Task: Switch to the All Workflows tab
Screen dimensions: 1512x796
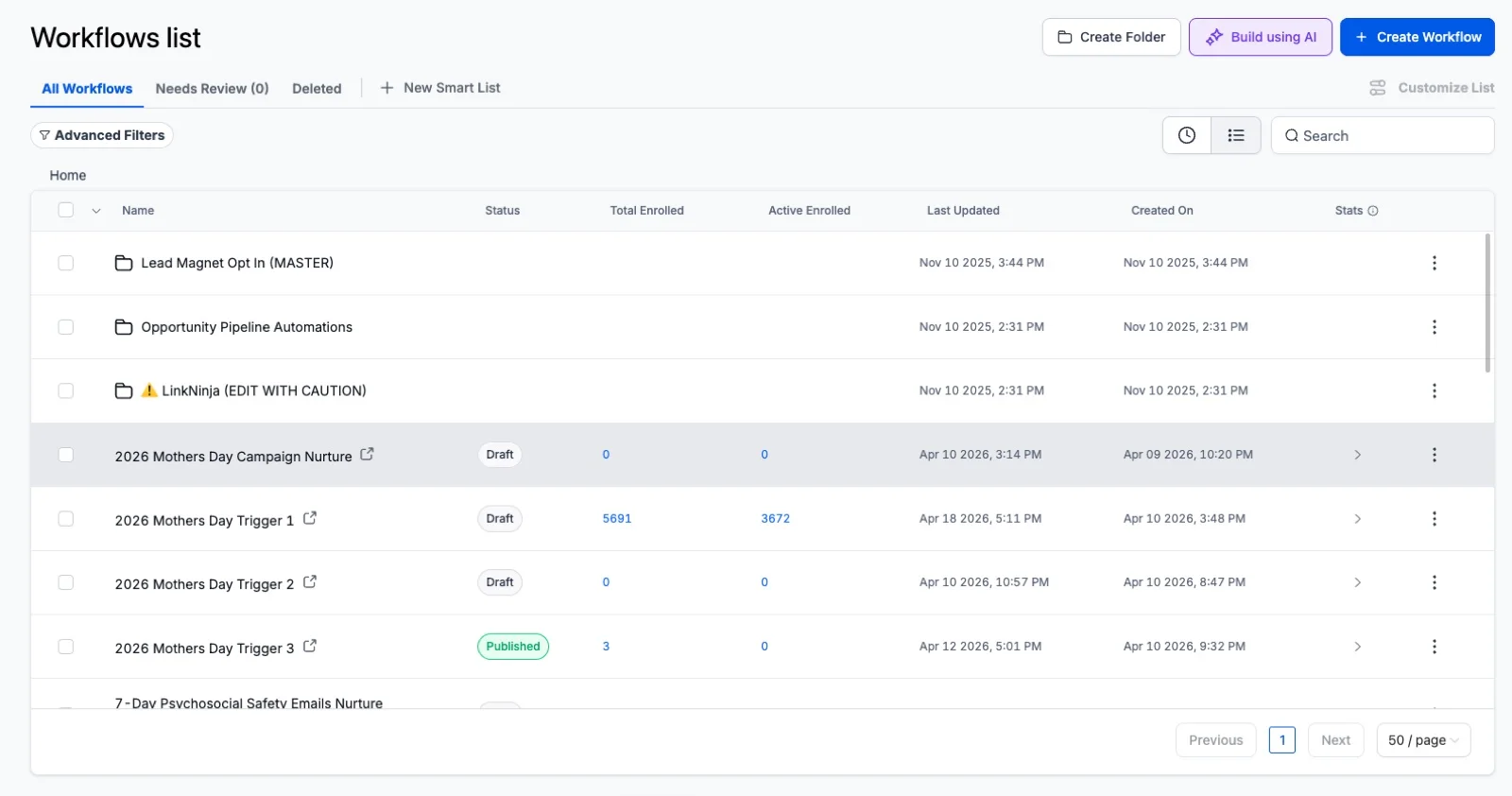Action: [x=87, y=89]
